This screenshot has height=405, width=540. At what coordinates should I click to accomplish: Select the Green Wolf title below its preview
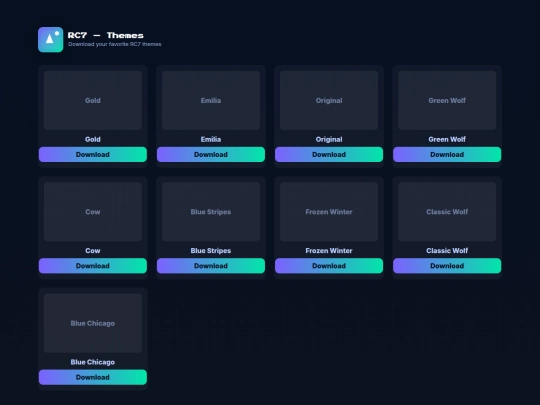click(x=447, y=139)
